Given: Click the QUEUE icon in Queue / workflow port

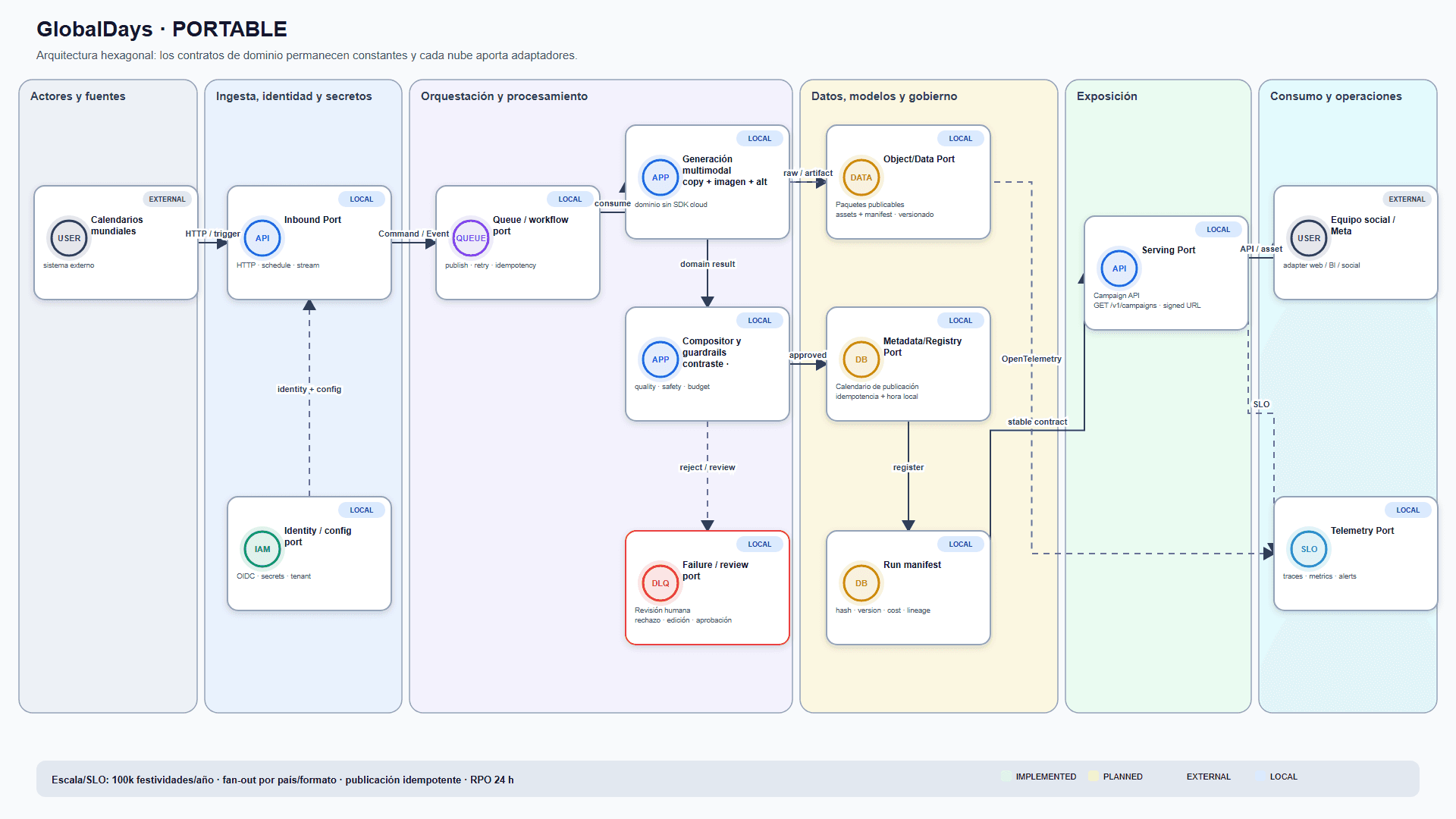Looking at the screenshot, I should 471,238.
